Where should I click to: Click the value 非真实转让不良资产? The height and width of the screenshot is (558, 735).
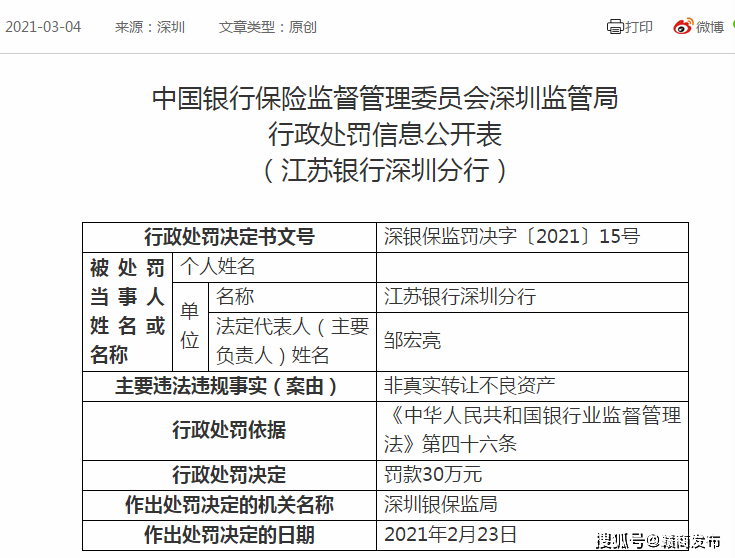(x=470, y=386)
